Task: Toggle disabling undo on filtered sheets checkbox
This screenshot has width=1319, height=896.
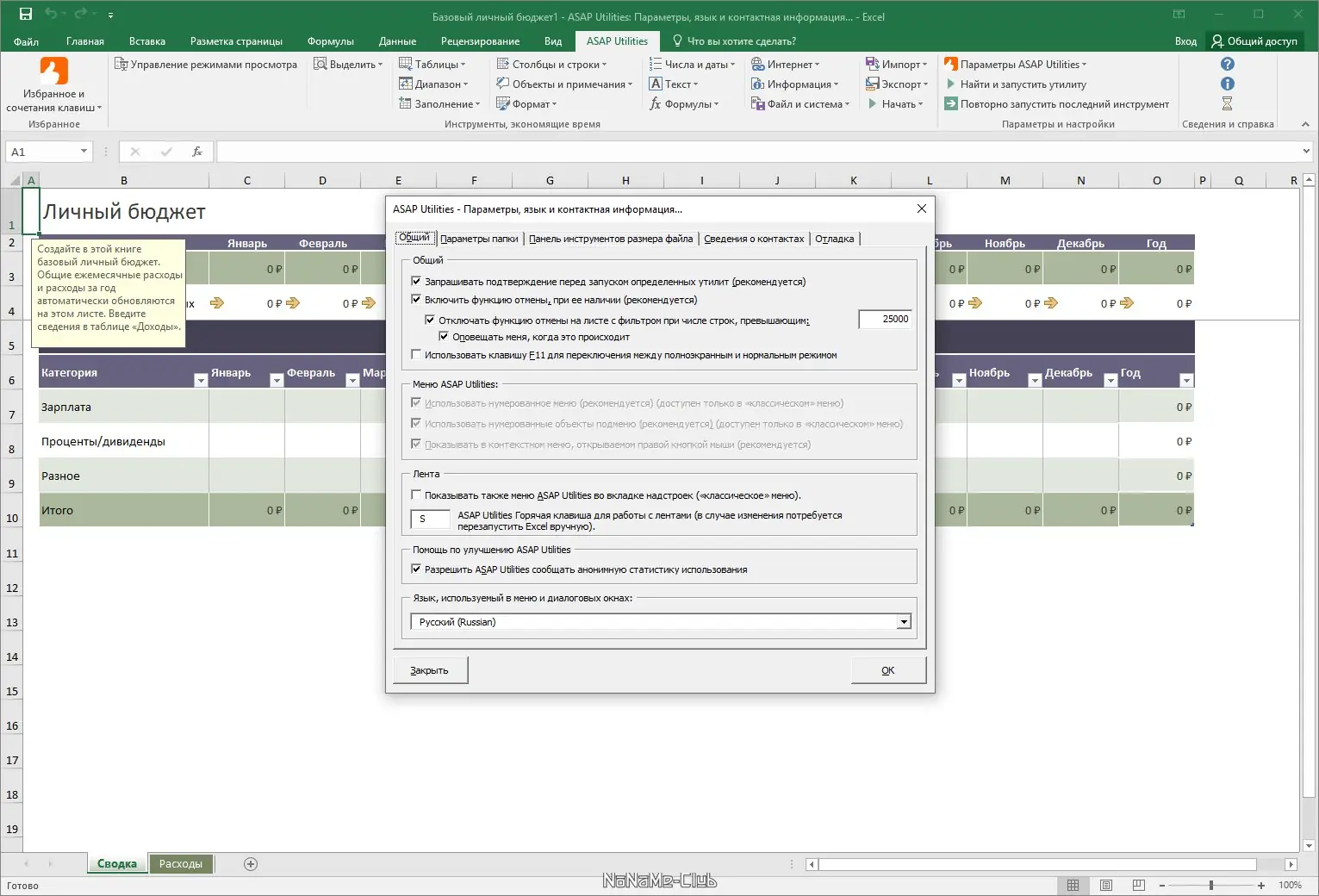Action: tap(430, 320)
